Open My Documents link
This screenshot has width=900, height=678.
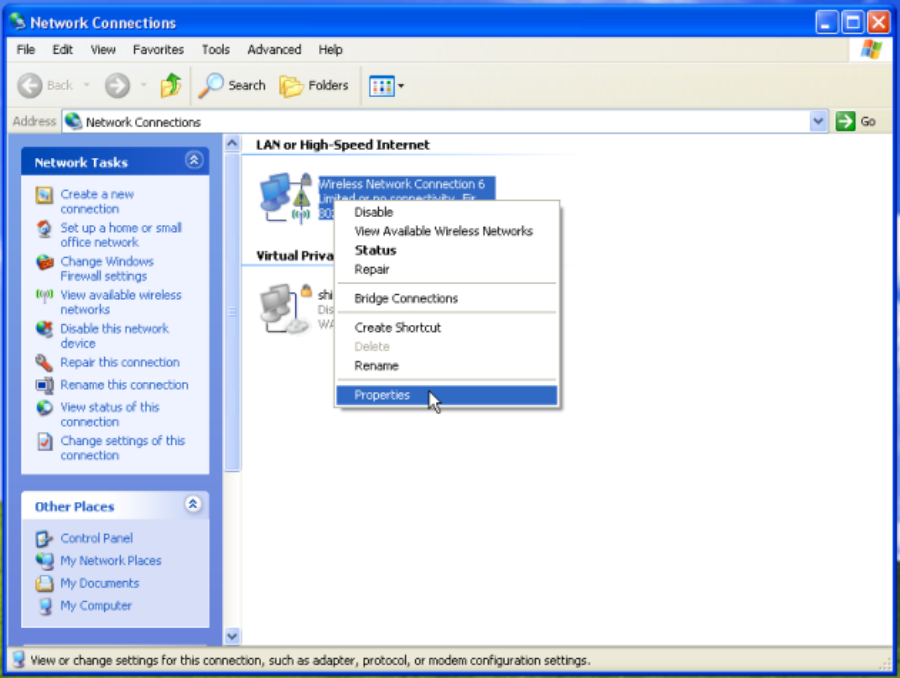tap(100, 583)
